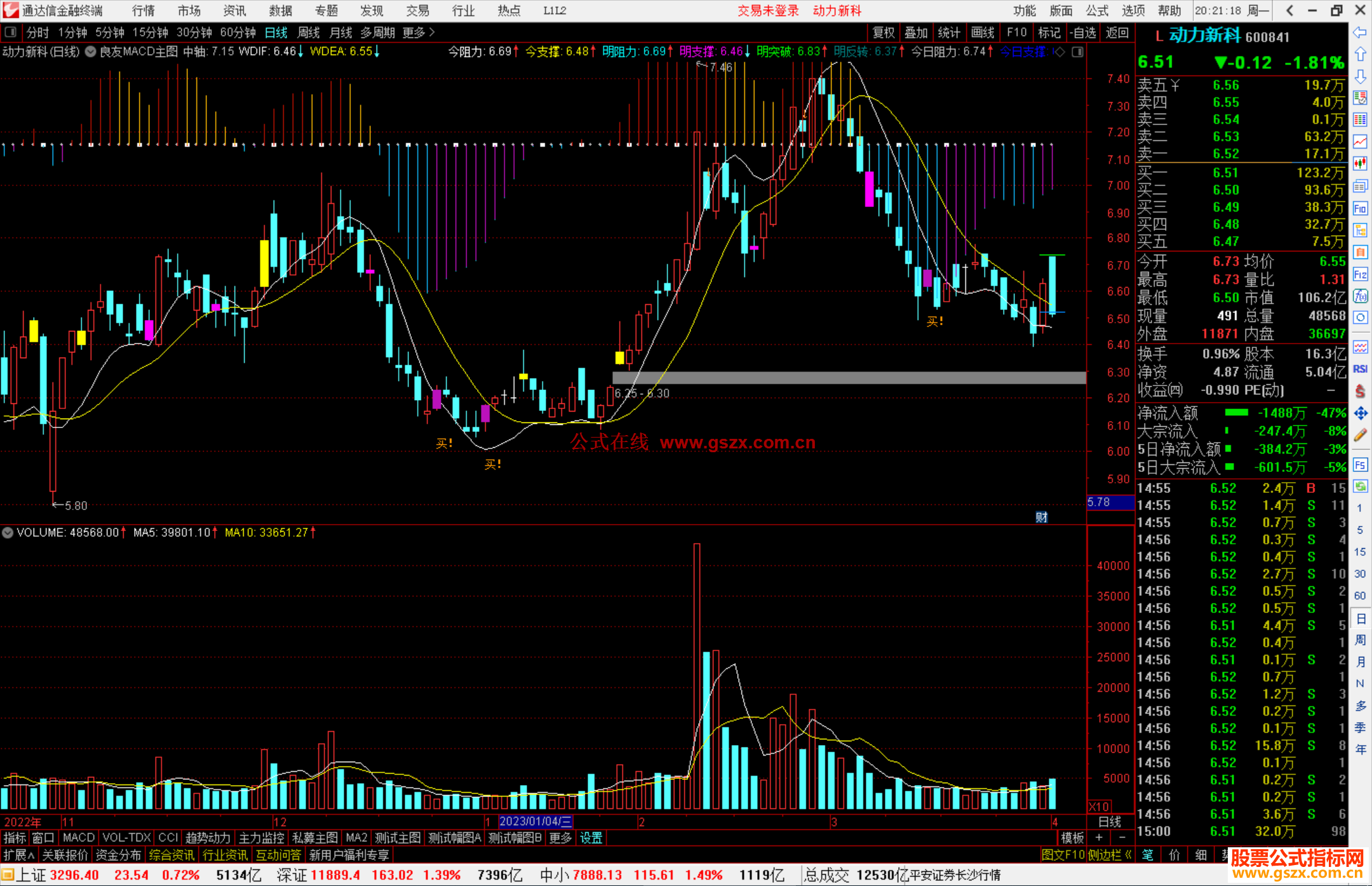Screen dimensions: 1372x886
Task: Click the + zoom-in button below chart
Action: [1100, 838]
